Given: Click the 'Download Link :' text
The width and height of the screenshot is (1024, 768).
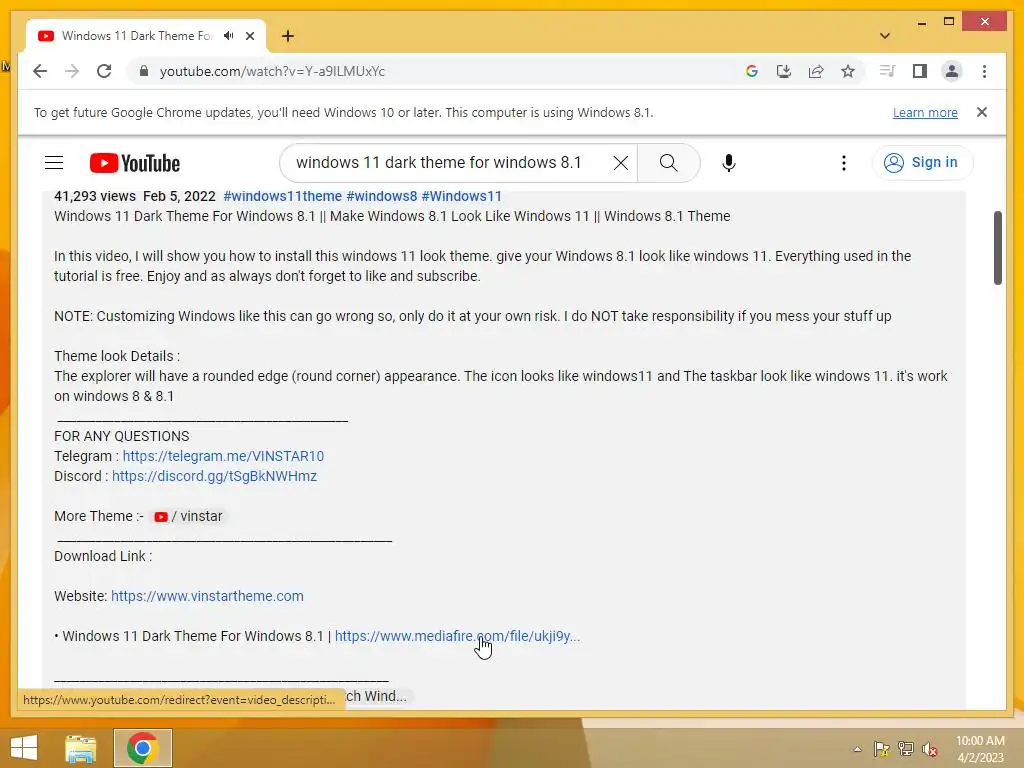Looking at the screenshot, I should pyautogui.click(x=103, y=556).
